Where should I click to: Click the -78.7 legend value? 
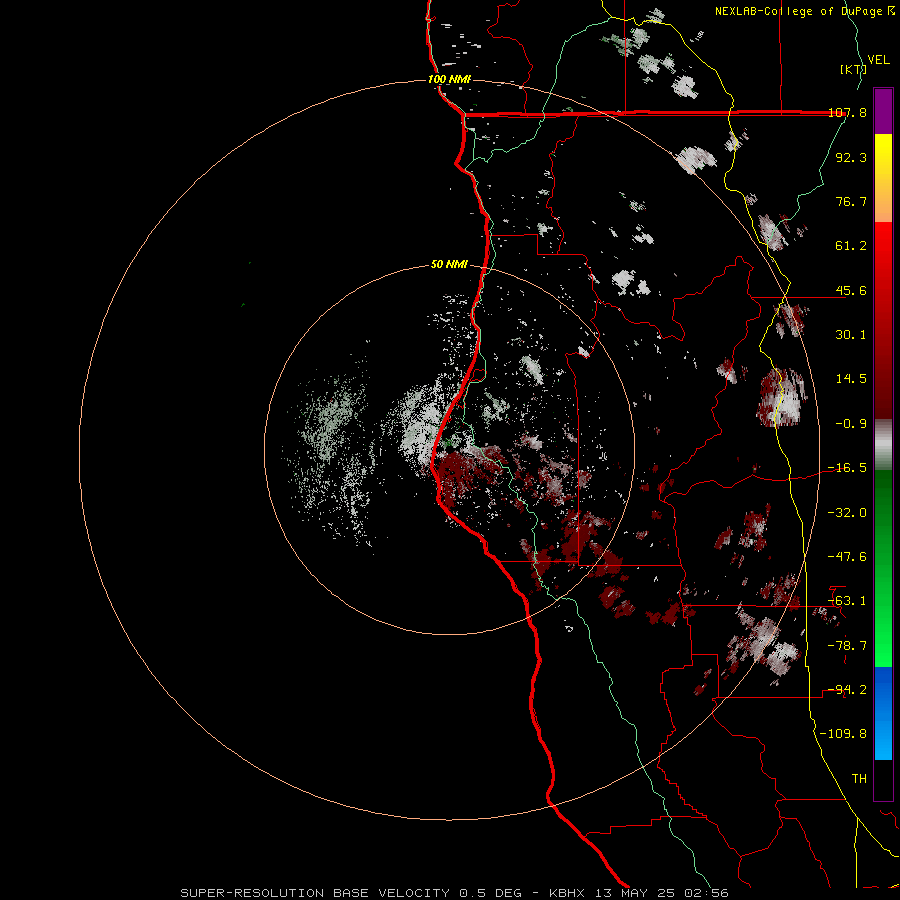tap(847, 646)
